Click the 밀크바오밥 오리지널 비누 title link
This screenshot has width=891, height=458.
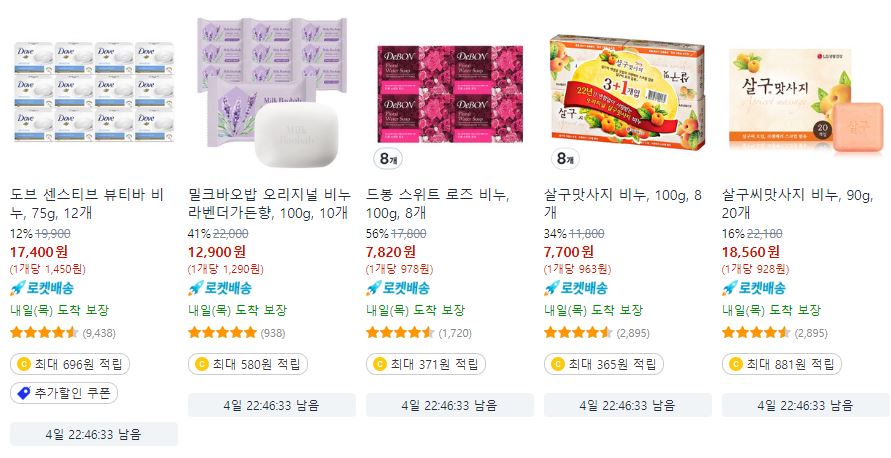click(269, 204)
